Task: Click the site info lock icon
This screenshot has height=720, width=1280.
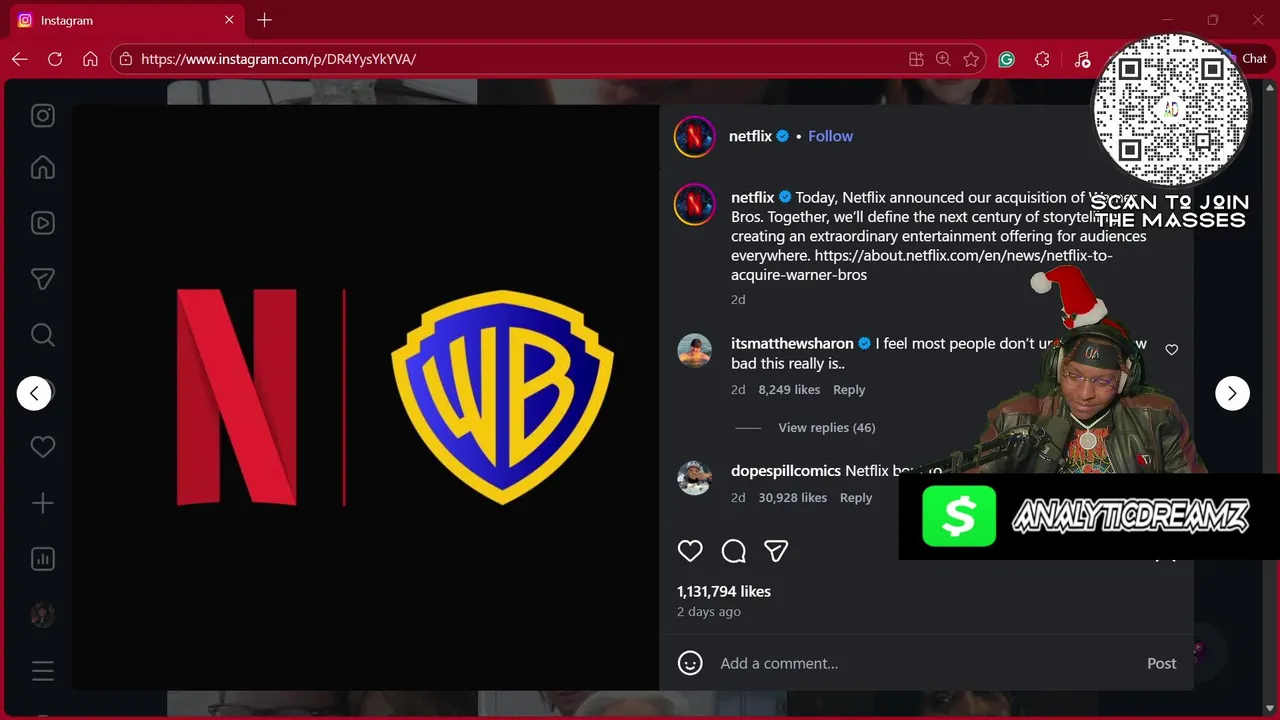Action: [125, 59]
